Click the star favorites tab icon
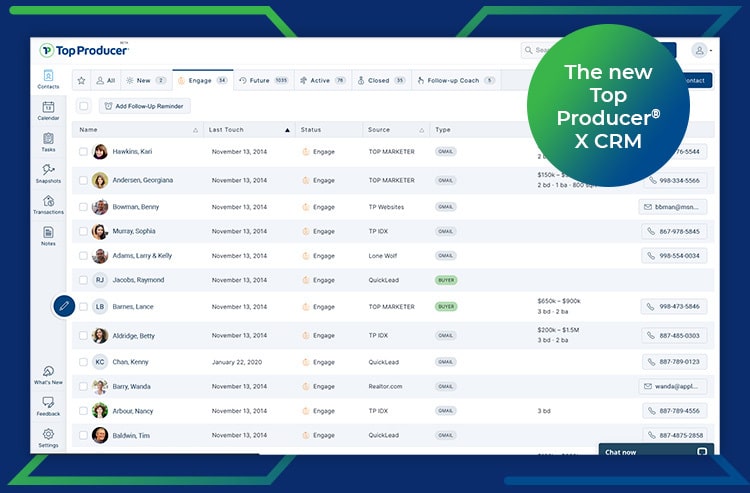This screenshot has height=493, width=750. (81, 80)
